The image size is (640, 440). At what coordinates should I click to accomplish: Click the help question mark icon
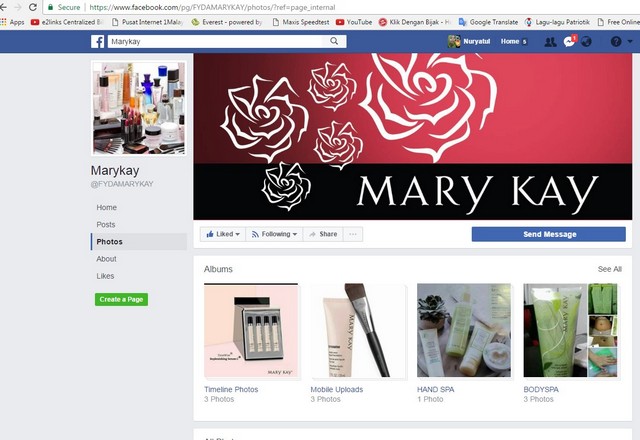[x=615, y=42]
